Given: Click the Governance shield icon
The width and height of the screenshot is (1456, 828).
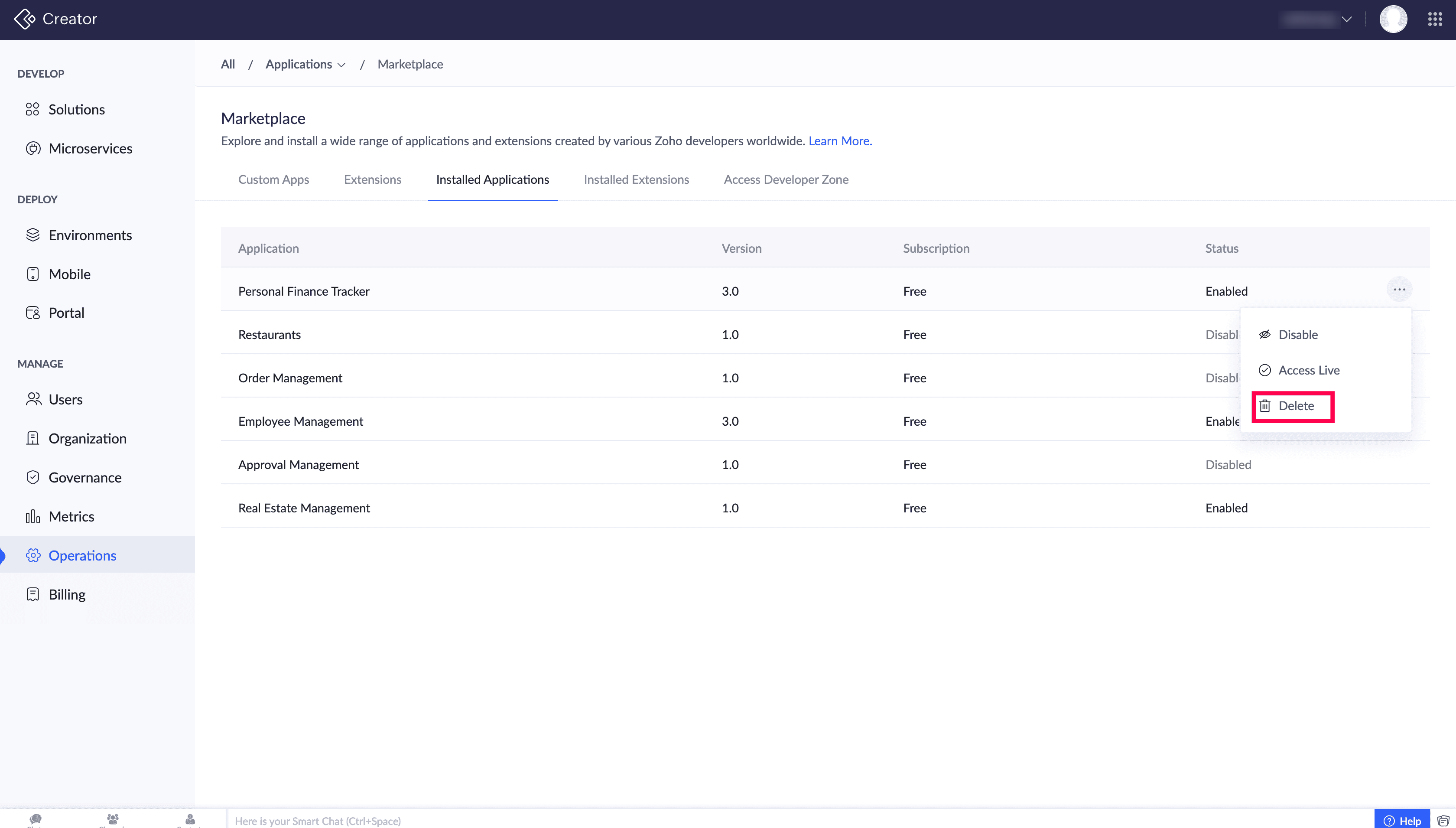Looking at the screenshot, I should pyautogui.click(x=32, y=477).
